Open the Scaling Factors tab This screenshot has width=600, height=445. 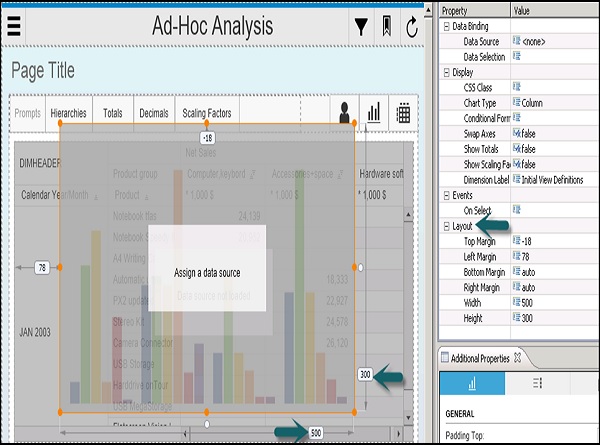[207, 114]
